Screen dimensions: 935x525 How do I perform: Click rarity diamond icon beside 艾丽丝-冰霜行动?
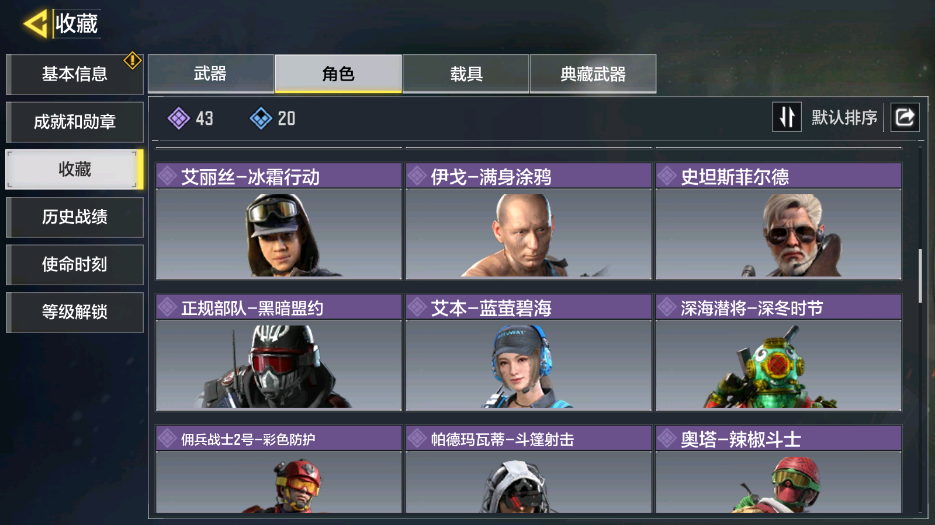coord(168,176)
